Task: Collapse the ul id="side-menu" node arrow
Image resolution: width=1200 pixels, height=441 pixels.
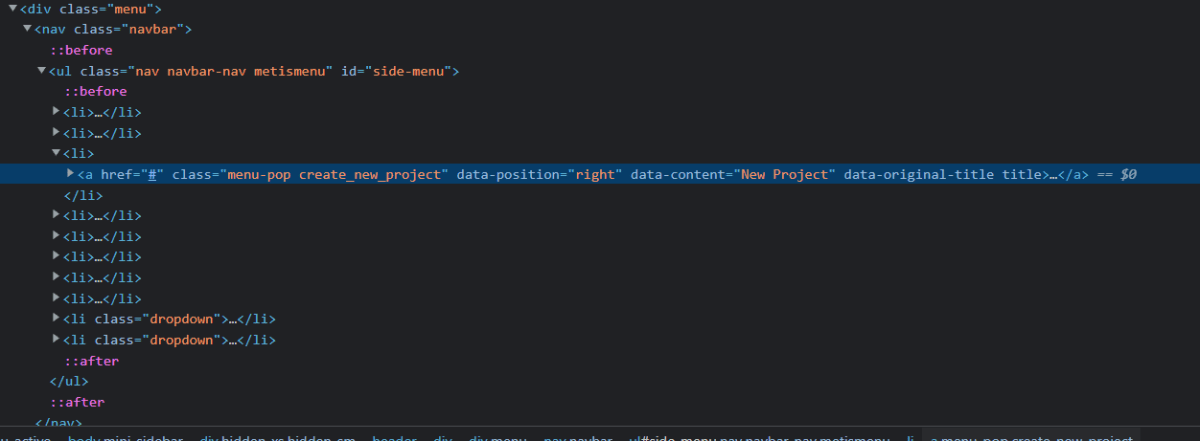Action: [x=41, y=71]
